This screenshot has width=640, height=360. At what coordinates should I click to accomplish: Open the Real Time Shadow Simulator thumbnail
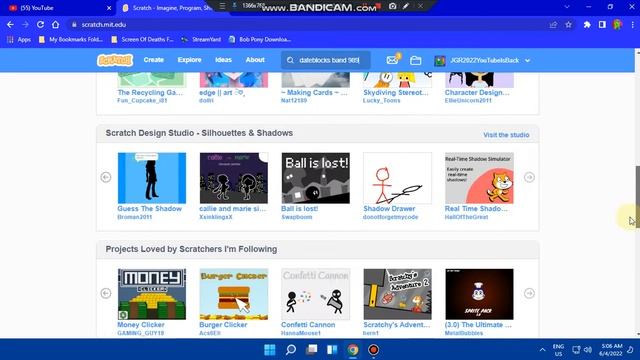479,178
